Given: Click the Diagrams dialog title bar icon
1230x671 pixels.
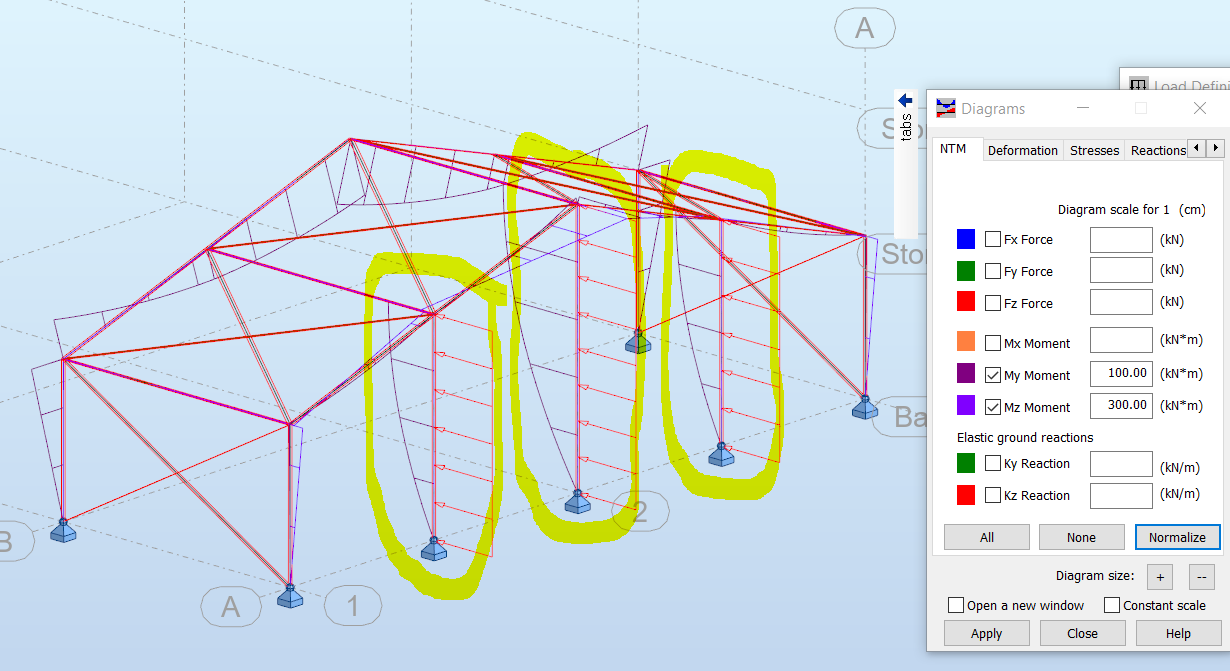Looking at the screenshot, I should click(944, 108).
